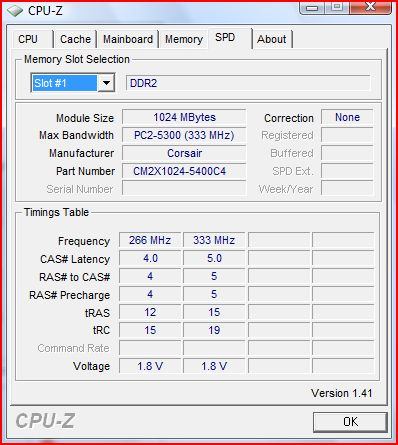This screenshot has height=445, width=398.
Task: Close the CPU-Z window
Action: click(370, 8)
